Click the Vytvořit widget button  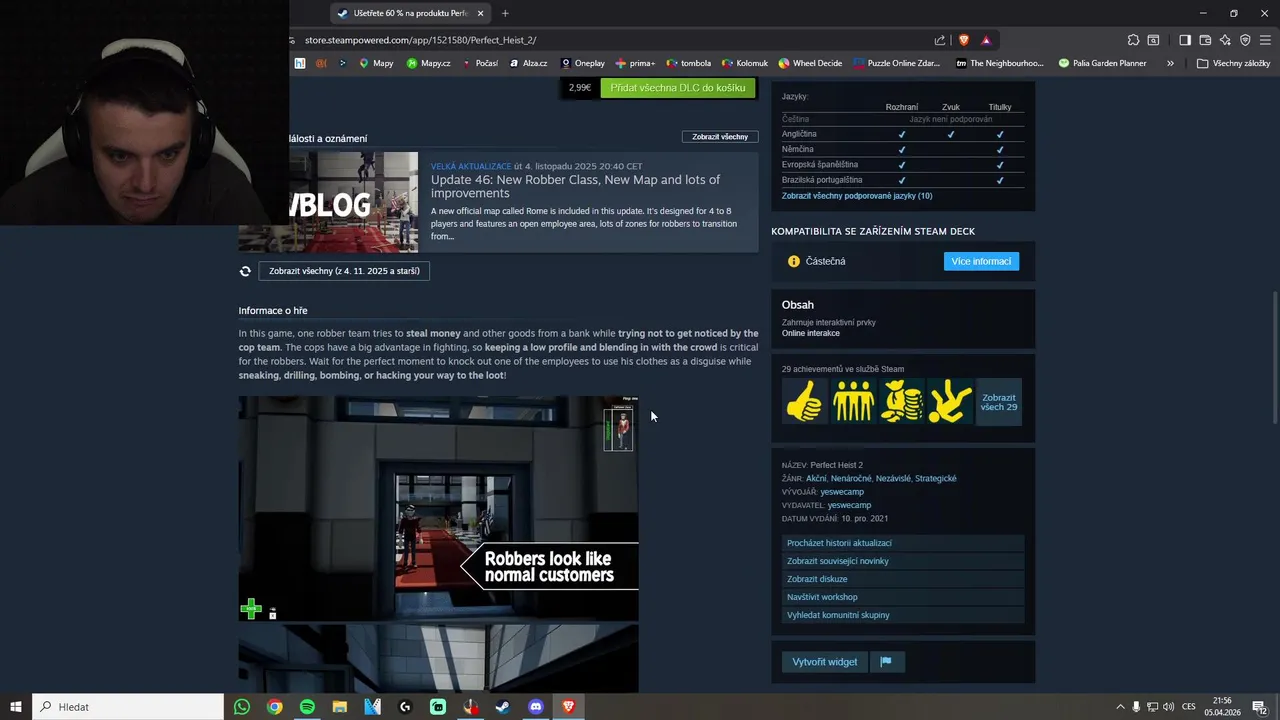tap(825, 662)
